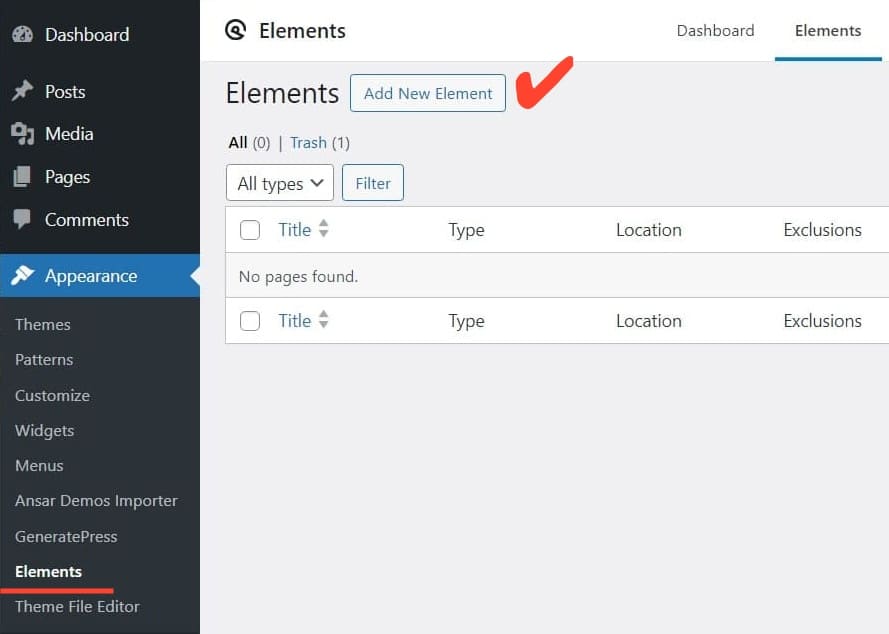Open Posts in the sidebar menu
The height and width of the screenshot is (634, 889).
pyautogui.click(x=65, y=92)
